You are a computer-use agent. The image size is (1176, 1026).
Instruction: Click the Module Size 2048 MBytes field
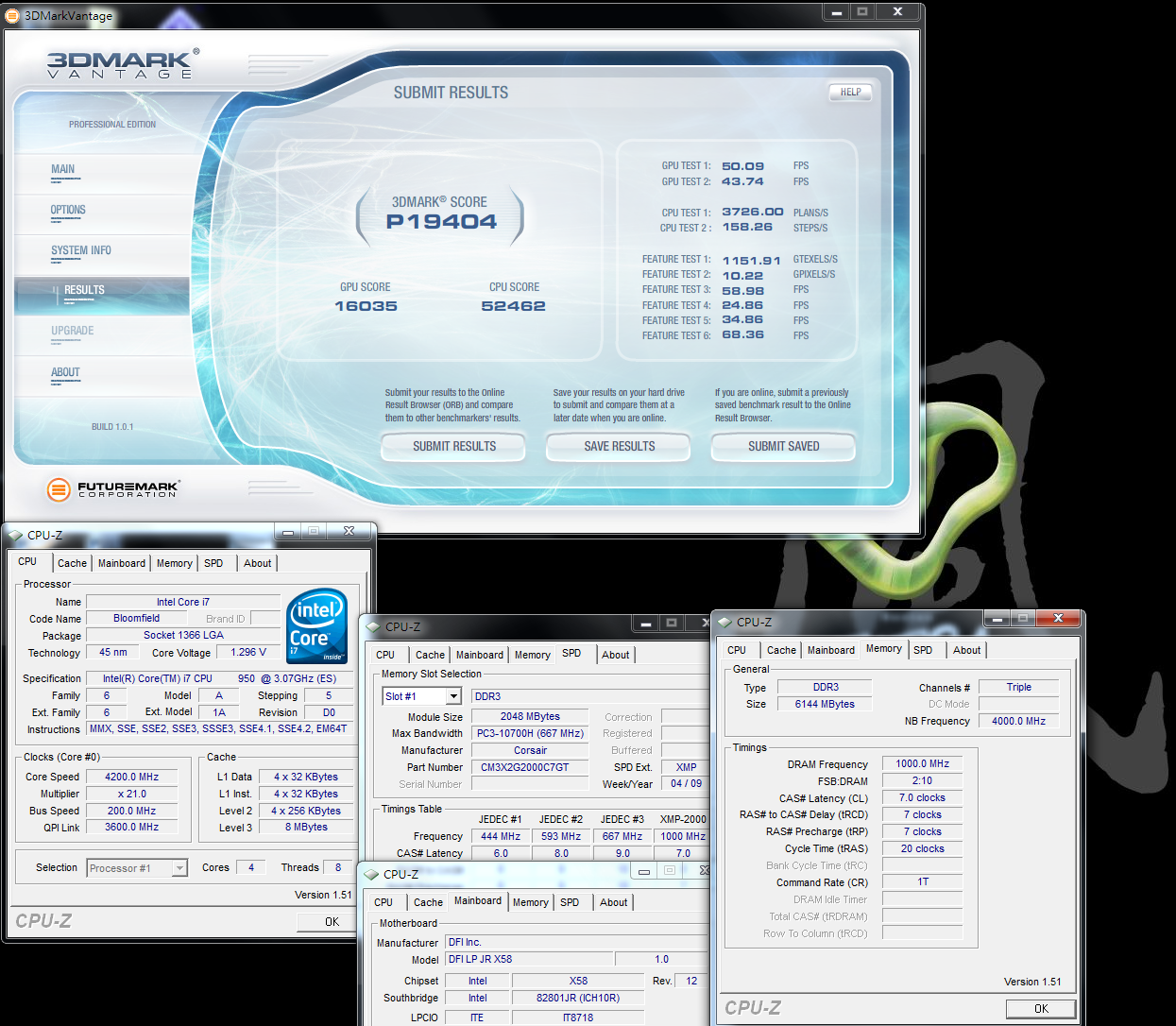(x=530, y=716)
